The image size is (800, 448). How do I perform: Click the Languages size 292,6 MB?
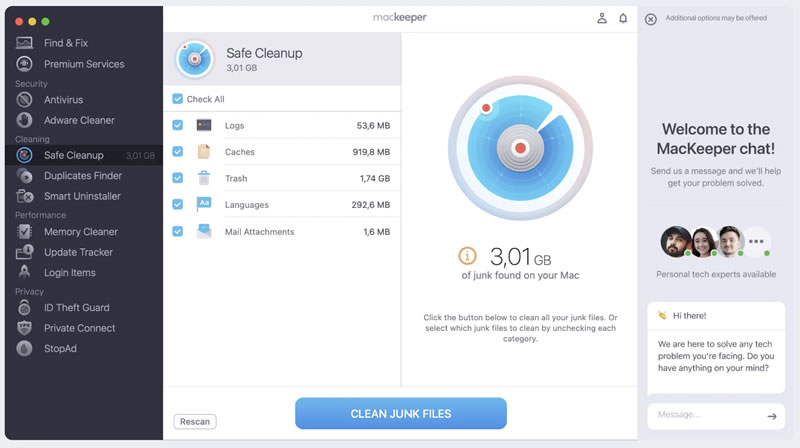coord(370,205)
